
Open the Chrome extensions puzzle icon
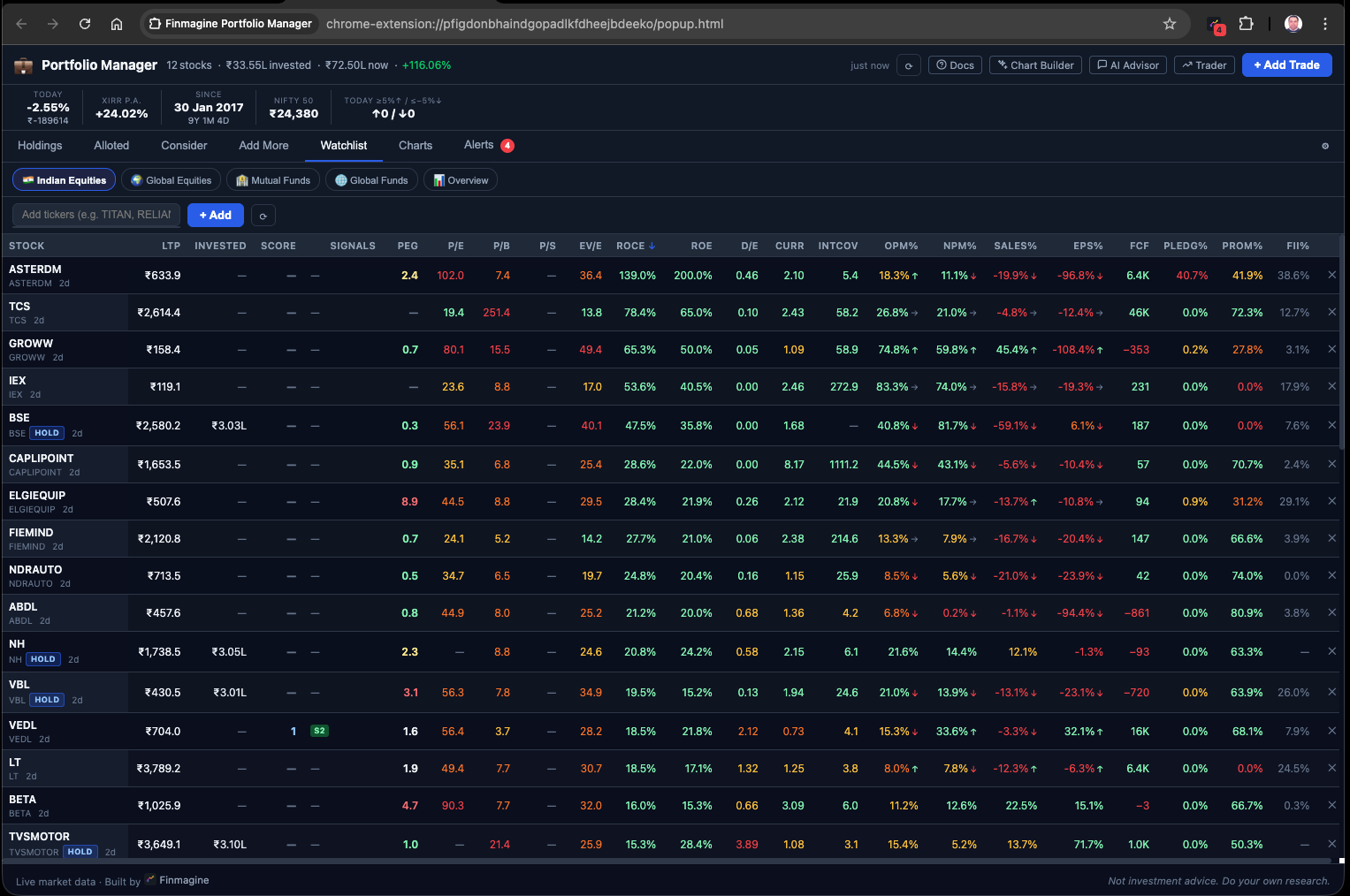tap(1247, 24)
